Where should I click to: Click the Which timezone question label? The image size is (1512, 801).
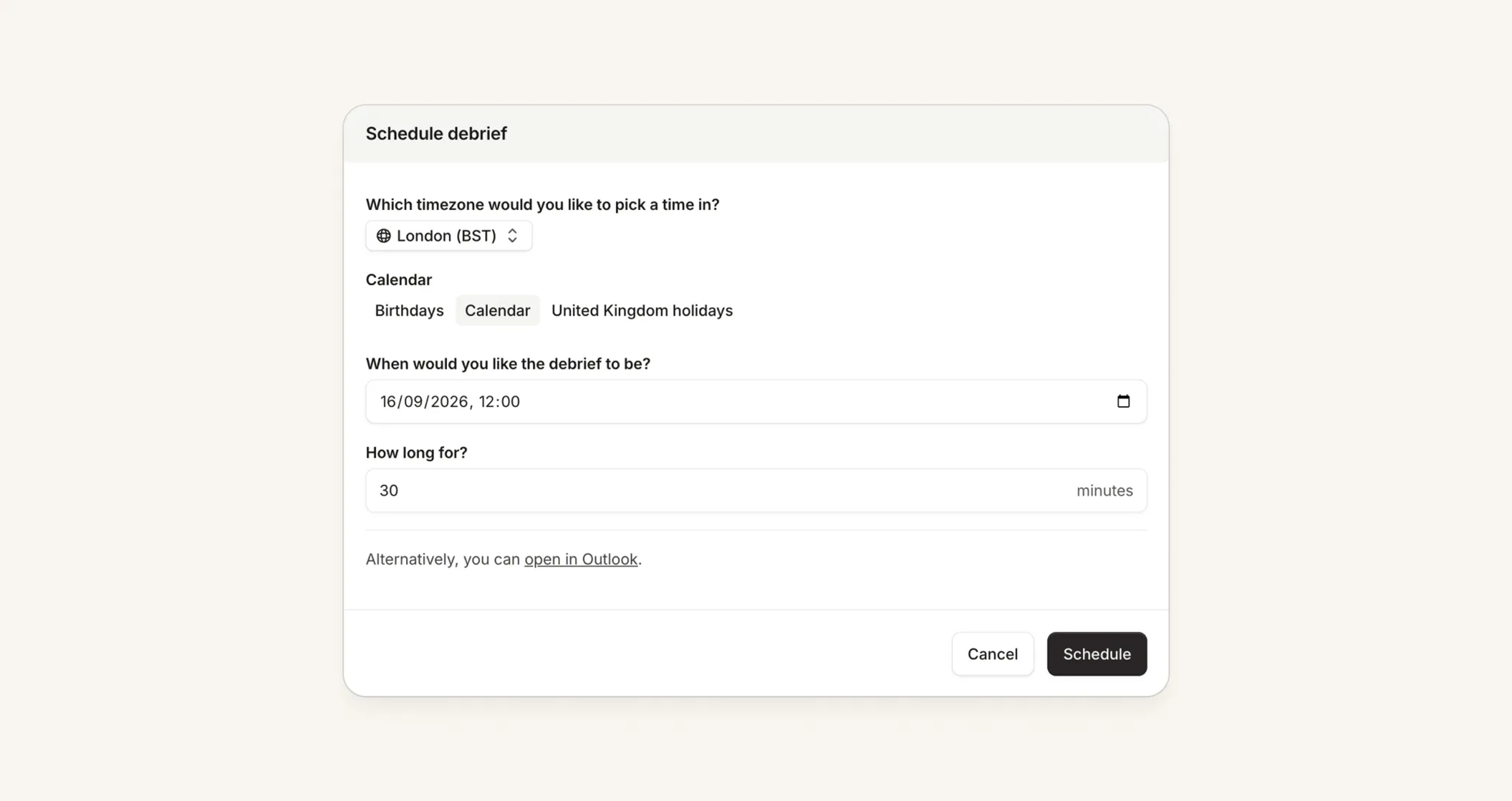[x=542, y=204]
